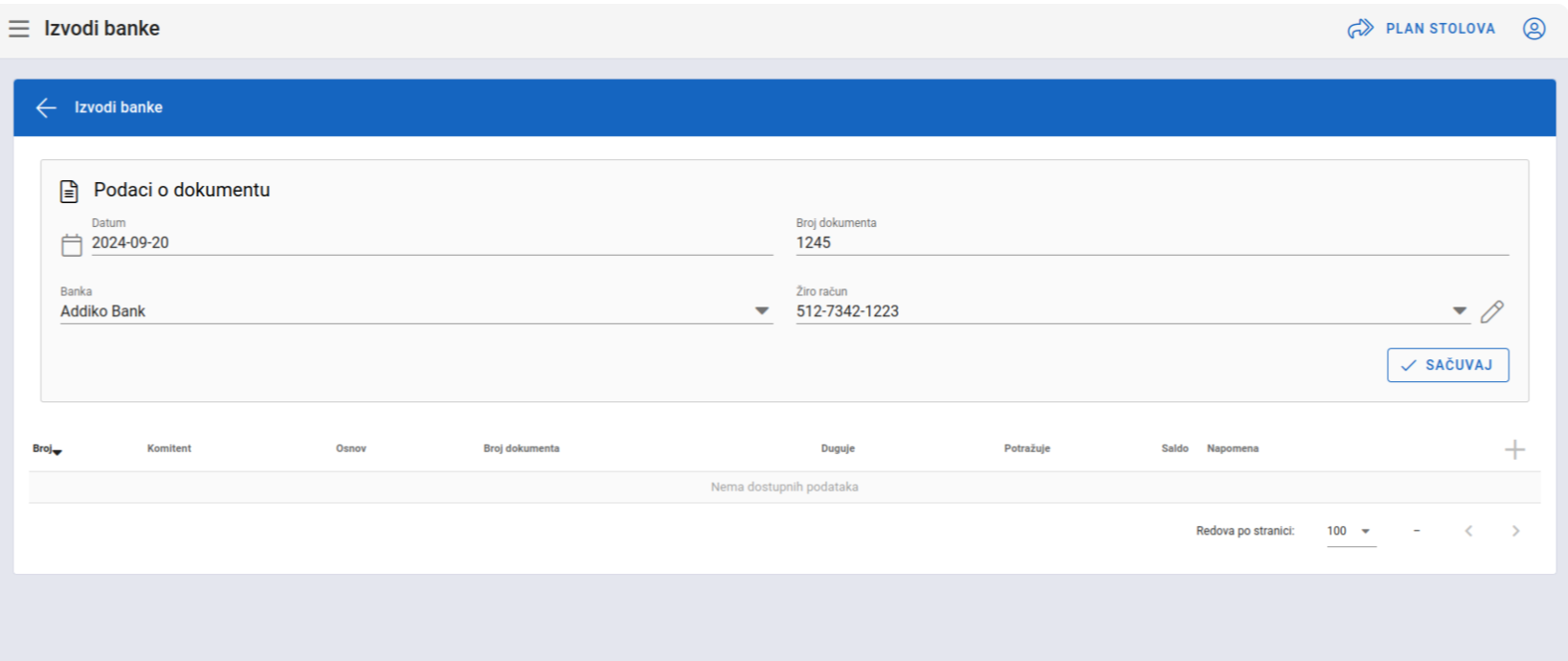Add a new row with plus icon
Viewport: 1568px width, 661px height.
pyautogui.click(x=1514, y=449)
